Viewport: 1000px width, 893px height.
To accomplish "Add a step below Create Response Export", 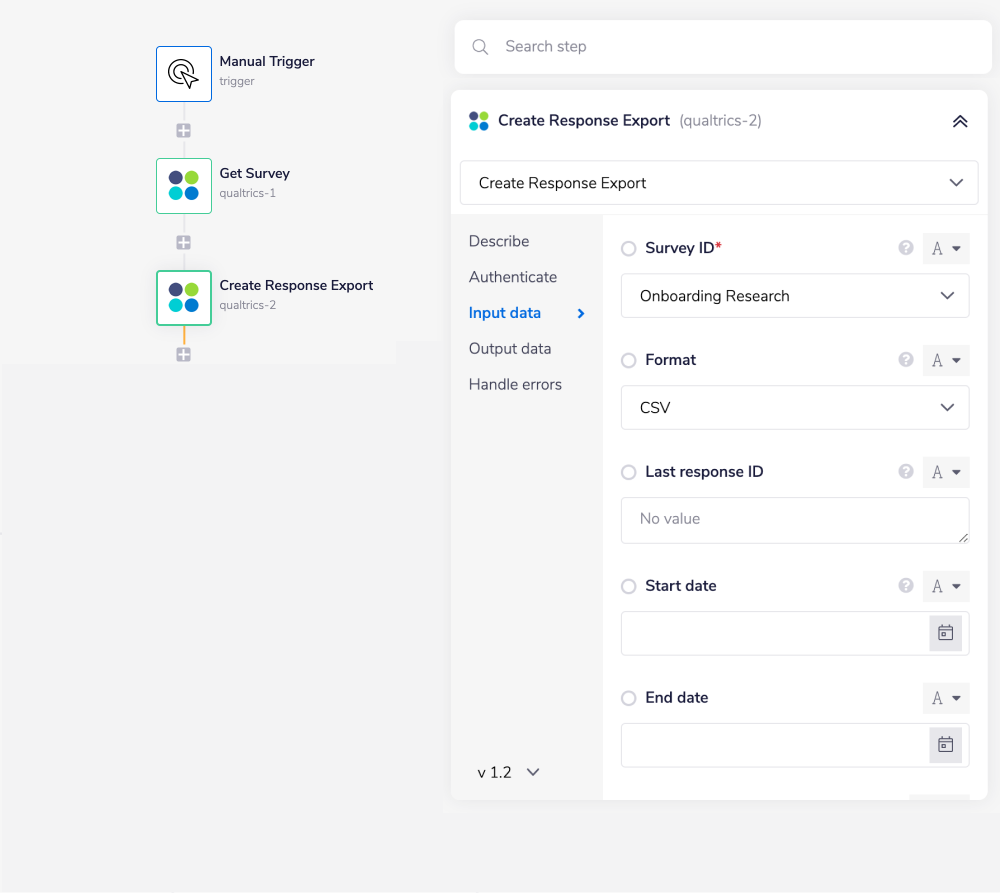I will [183, 354].
